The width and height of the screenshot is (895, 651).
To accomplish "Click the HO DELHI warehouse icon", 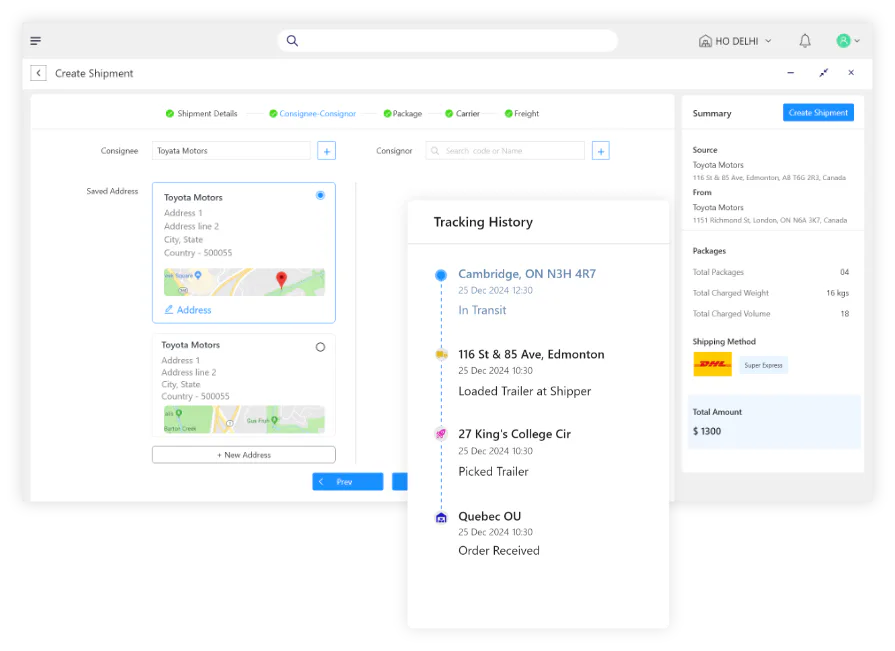I will pos(705,41).
